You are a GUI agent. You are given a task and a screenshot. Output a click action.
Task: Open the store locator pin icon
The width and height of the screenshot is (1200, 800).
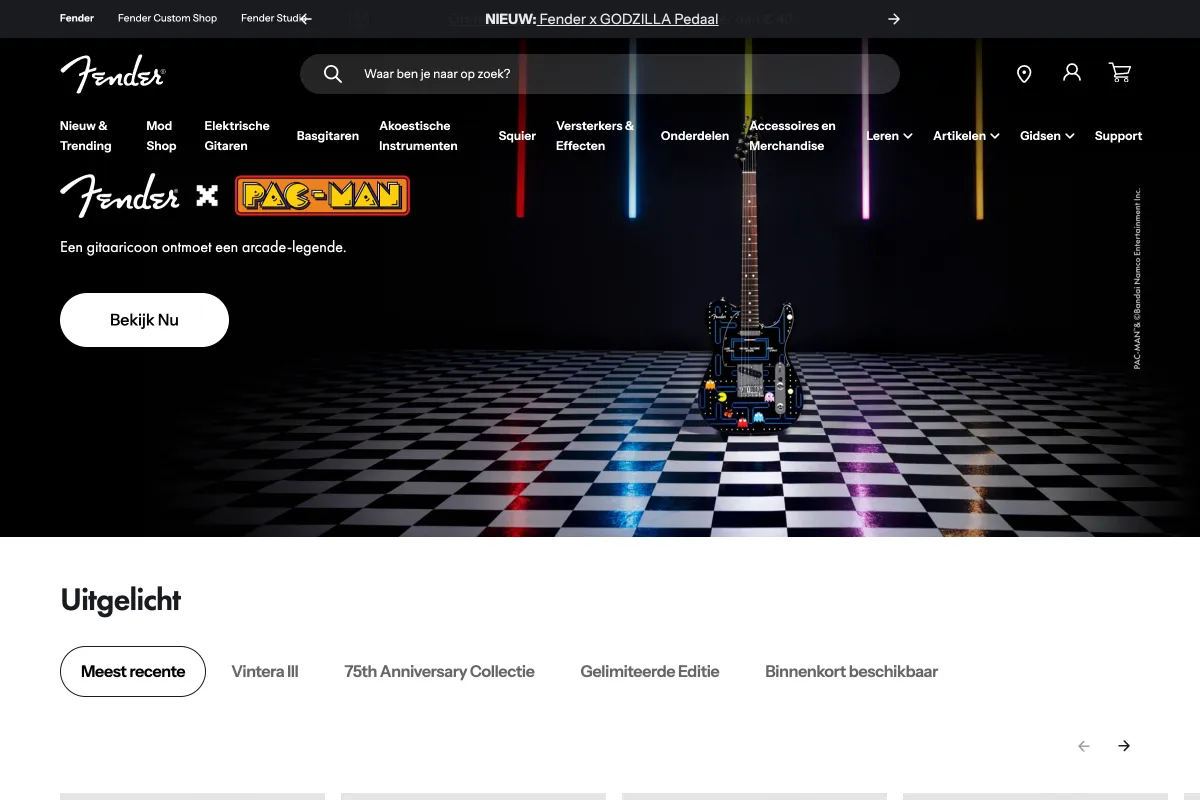[x=1024, y=74]
